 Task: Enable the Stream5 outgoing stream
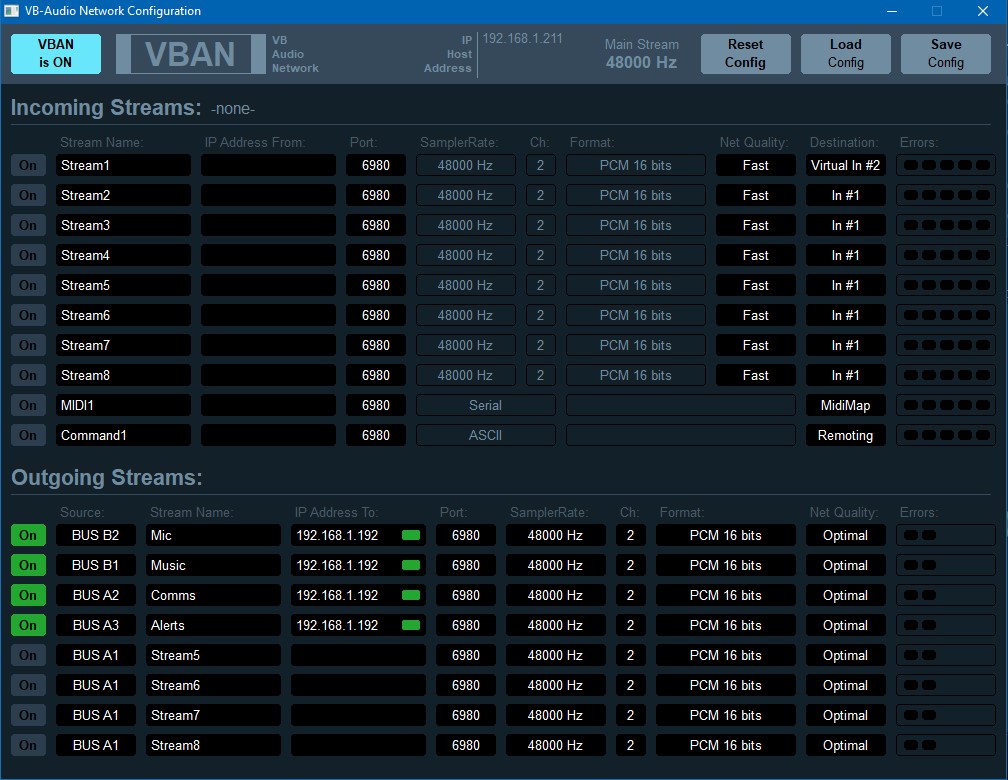pos(27,655)
